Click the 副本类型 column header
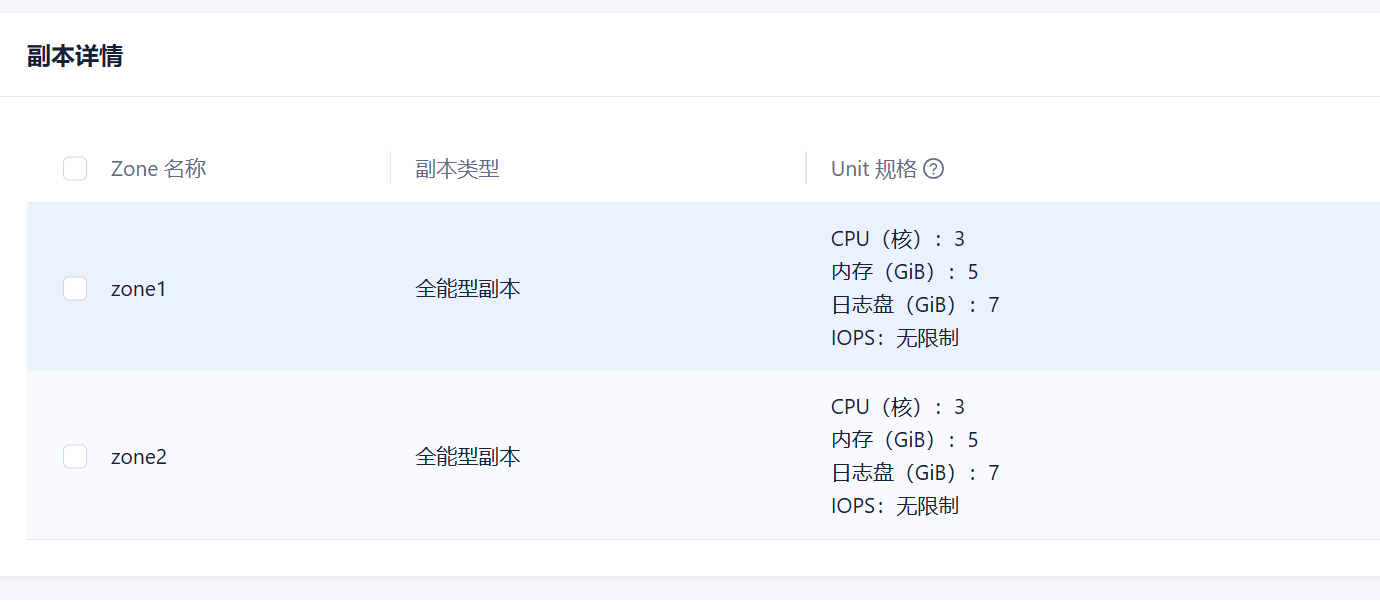The image size is (1380, 603). click(457, 169)
